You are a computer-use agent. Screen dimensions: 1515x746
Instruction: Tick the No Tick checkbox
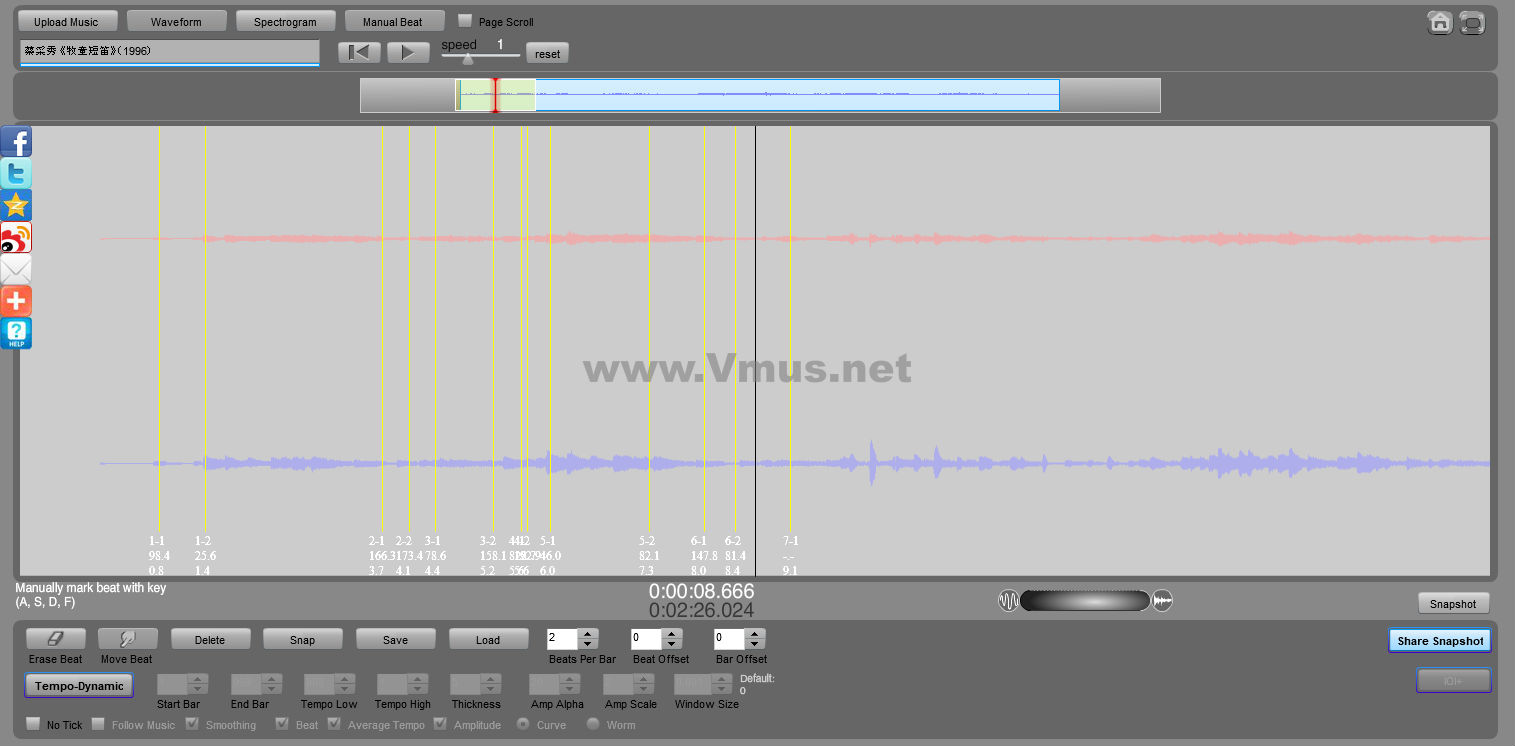[x=33, y=724]
